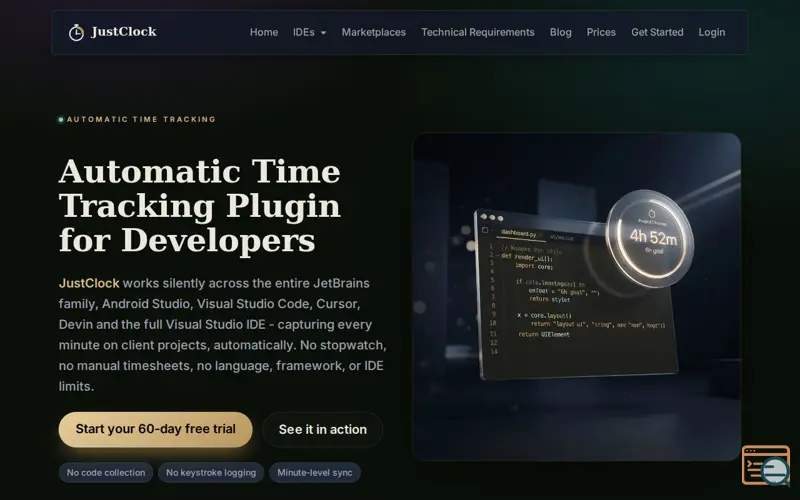Click the main heading Automatic Time Tracking Plugin
The width and height of the screenshot is (800, 500).
[x=199, y=206]
